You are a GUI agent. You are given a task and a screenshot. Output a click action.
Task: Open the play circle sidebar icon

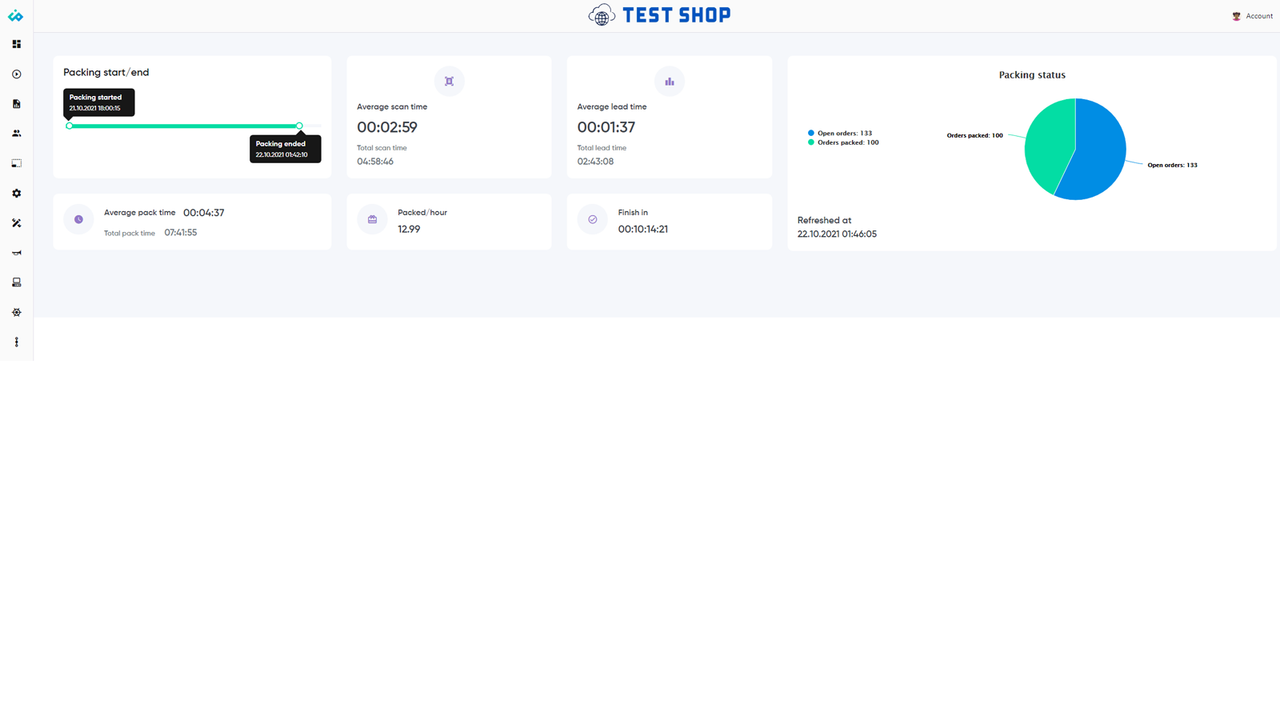click(x=16, y=74)
